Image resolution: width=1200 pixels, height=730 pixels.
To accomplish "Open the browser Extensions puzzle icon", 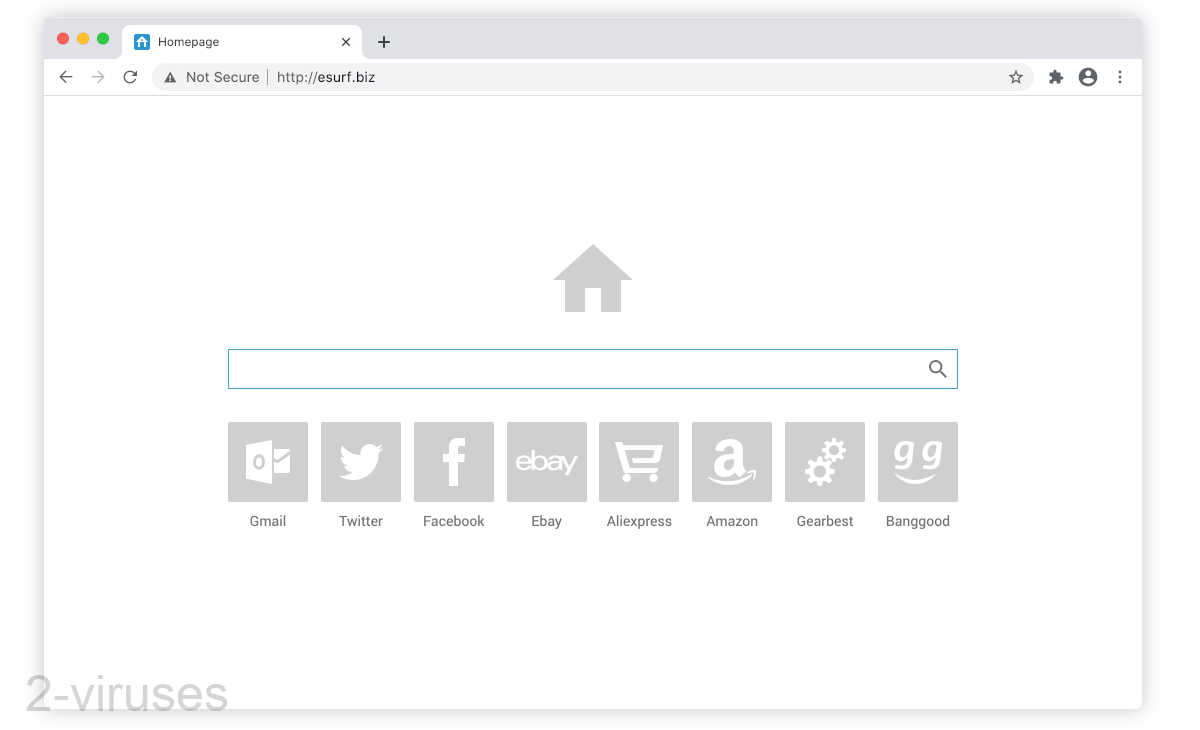I will (x=1055, y=76).
